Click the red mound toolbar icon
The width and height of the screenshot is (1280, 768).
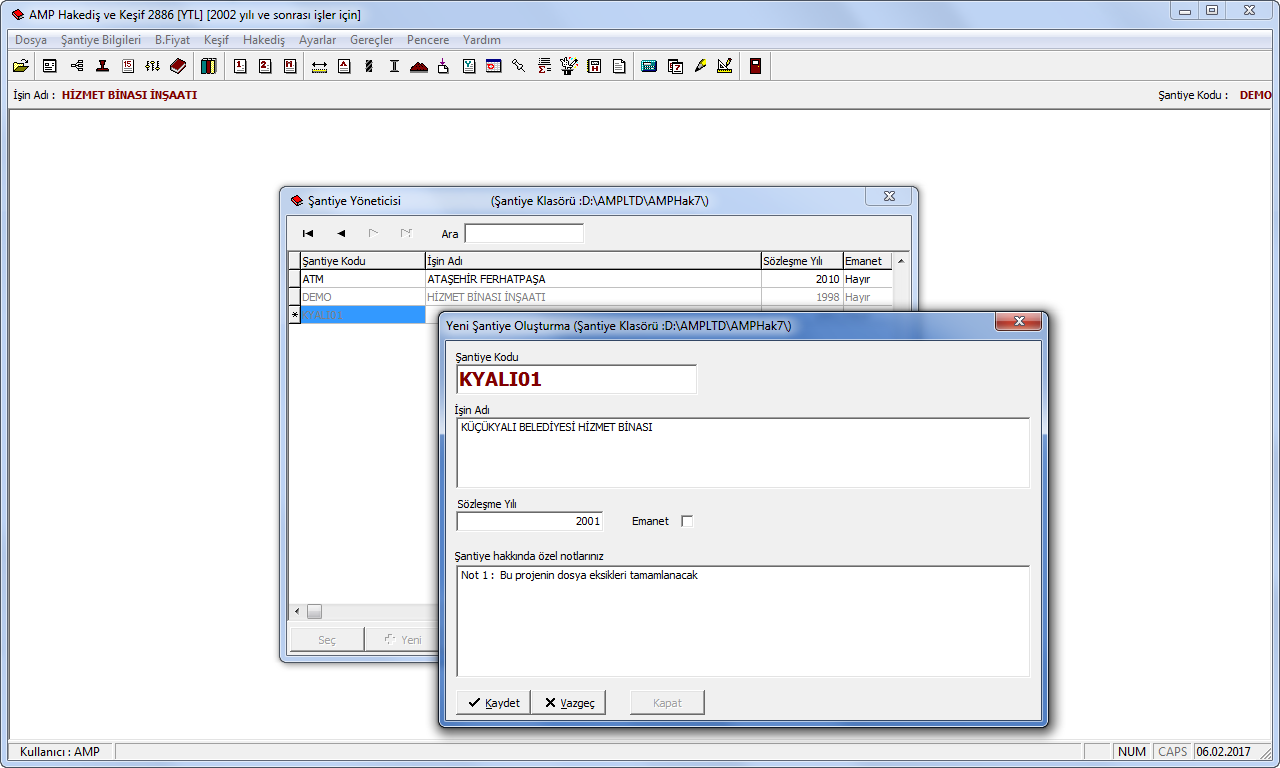(419, 67)
